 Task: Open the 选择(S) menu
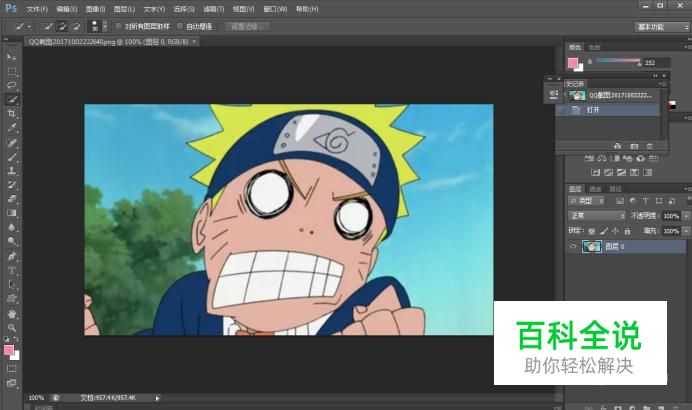click(184, 9)
